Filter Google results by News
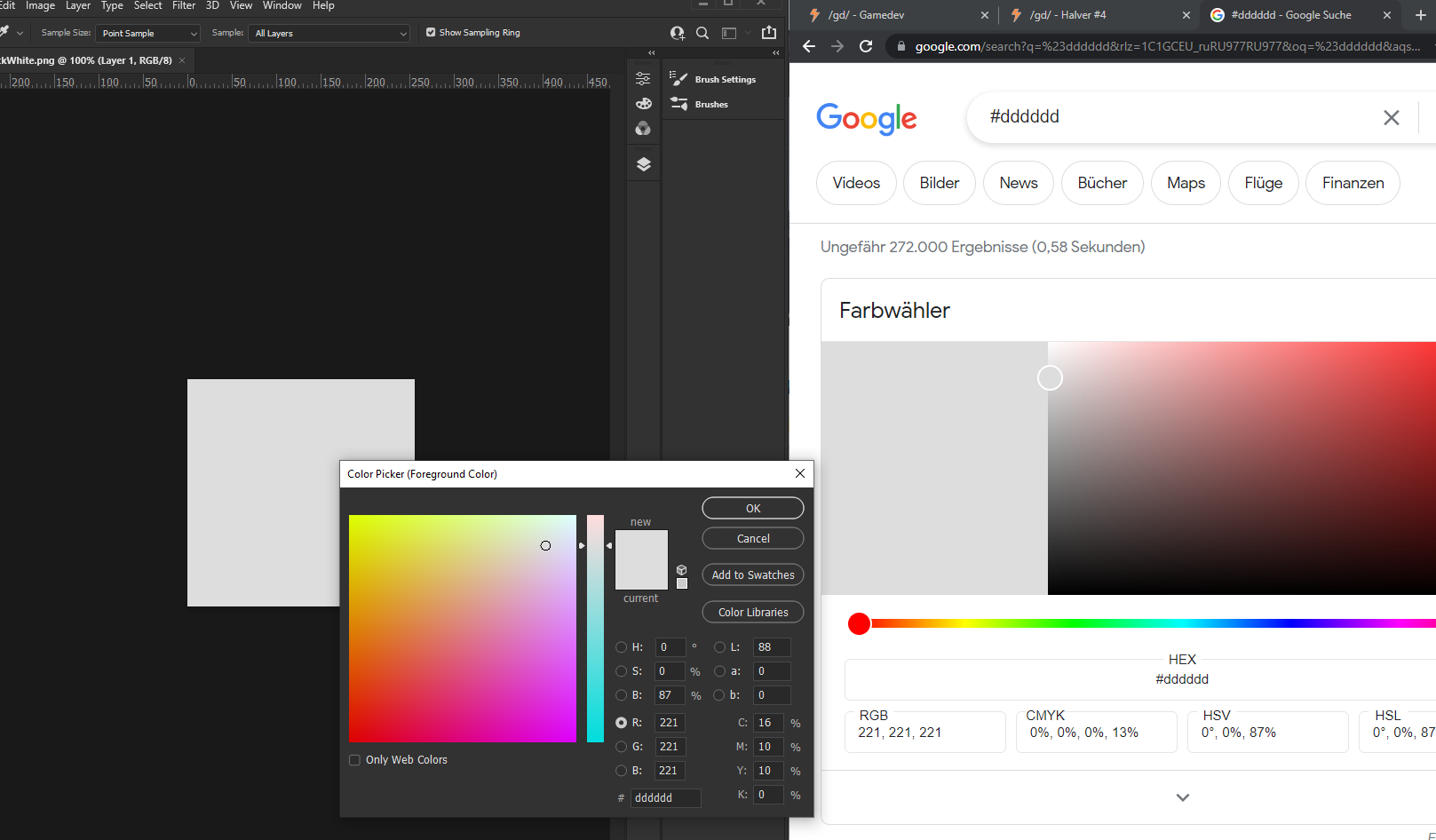This screenshot has width=1436, height=840. pyautogui.click(x=1019, y=183)
